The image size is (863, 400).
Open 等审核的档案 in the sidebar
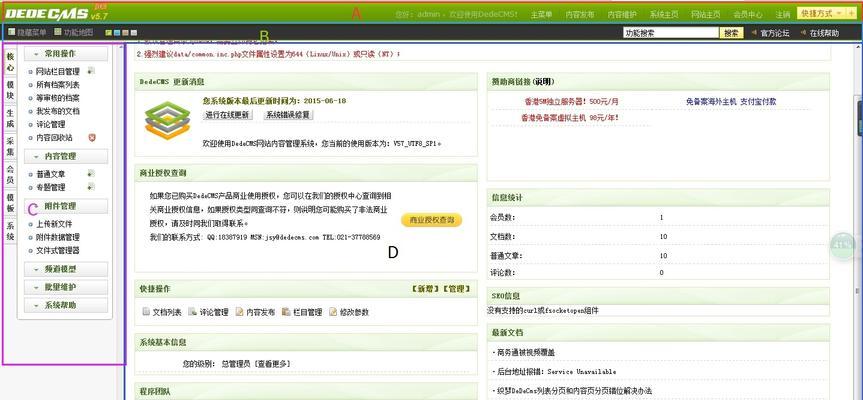click(58, 98)
